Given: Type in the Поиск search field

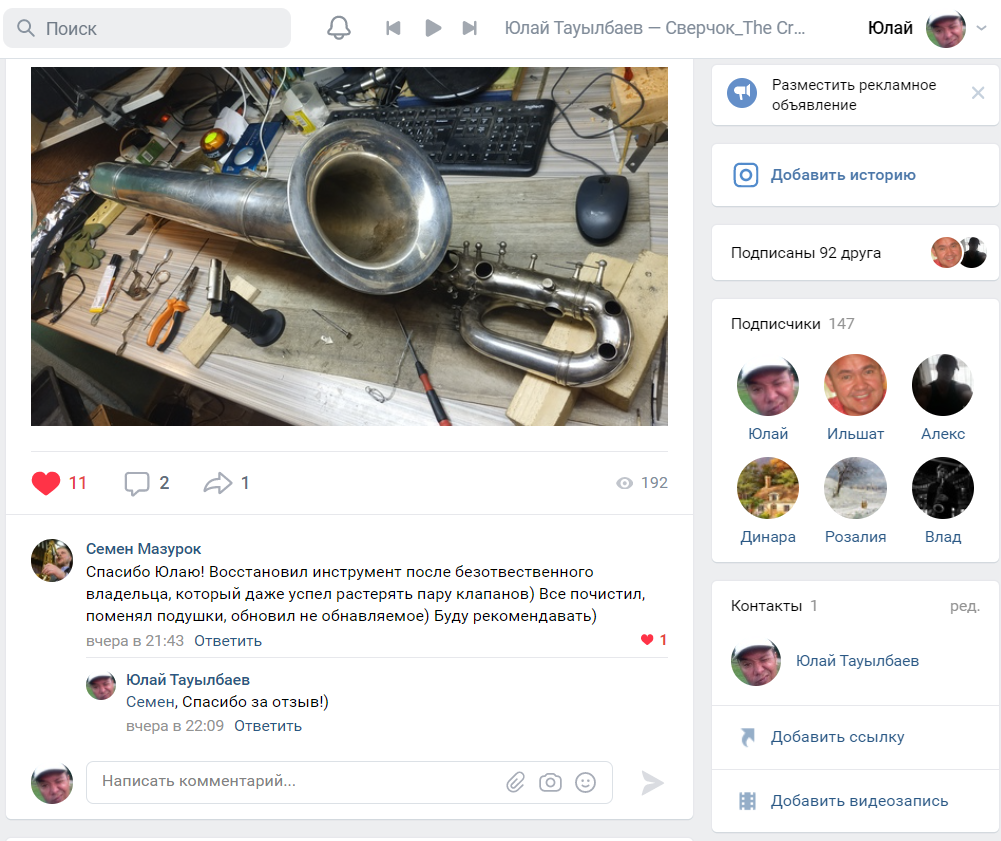Looking at the screenshot, I should [160, 28].
